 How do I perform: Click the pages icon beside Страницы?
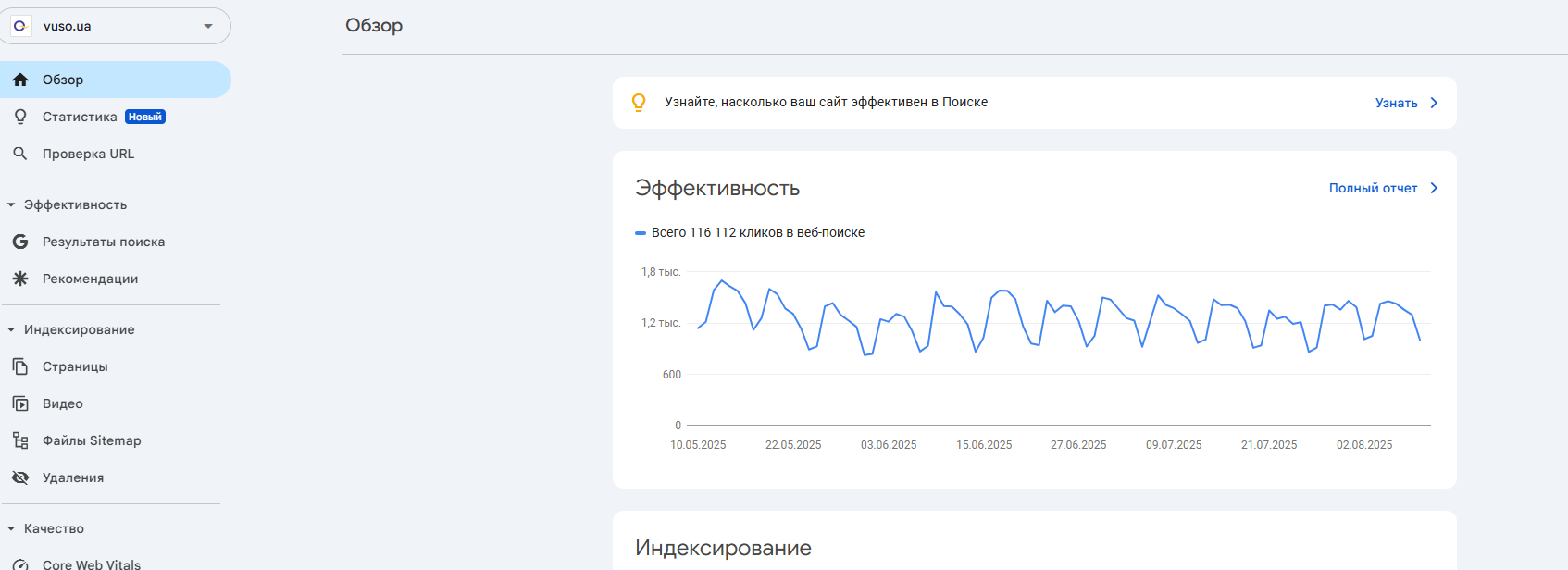(x=20, y=366)
